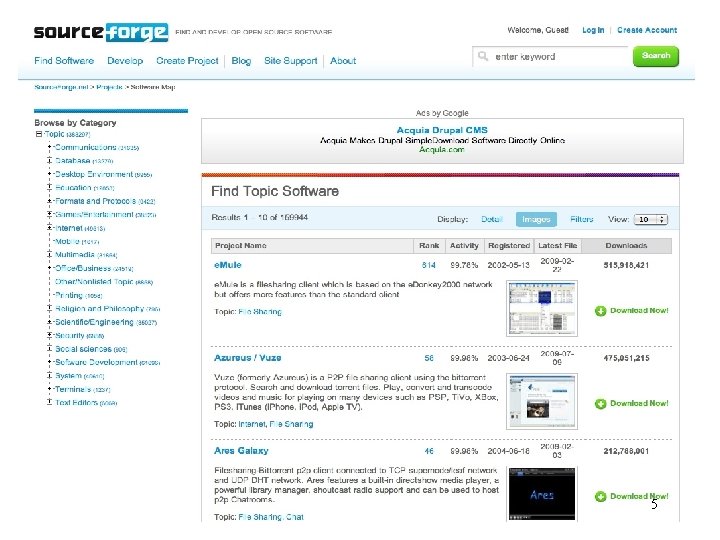The width and height of the screenshot is (720, 540).
Task: Expand the Security category node
Action: [x=49, y=335]
